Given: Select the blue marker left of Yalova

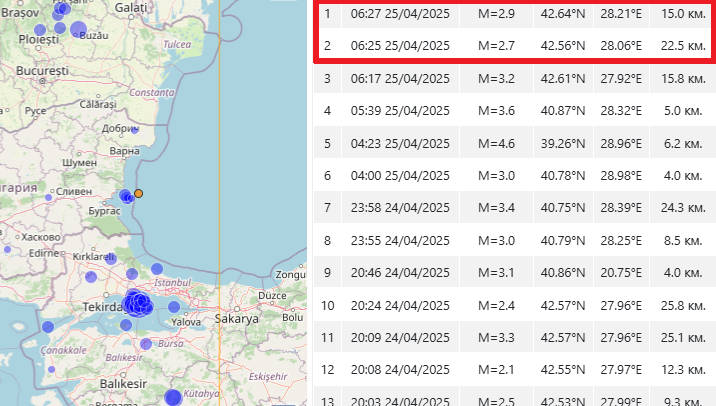Looking at the screenshot, I should tap(174, 308).
